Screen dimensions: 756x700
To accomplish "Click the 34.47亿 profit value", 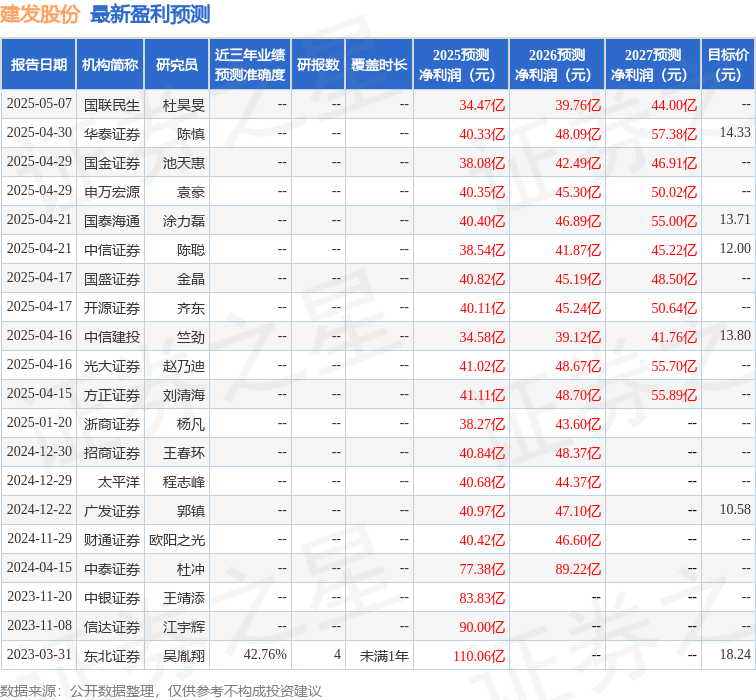I will click(x=482, y=105).
